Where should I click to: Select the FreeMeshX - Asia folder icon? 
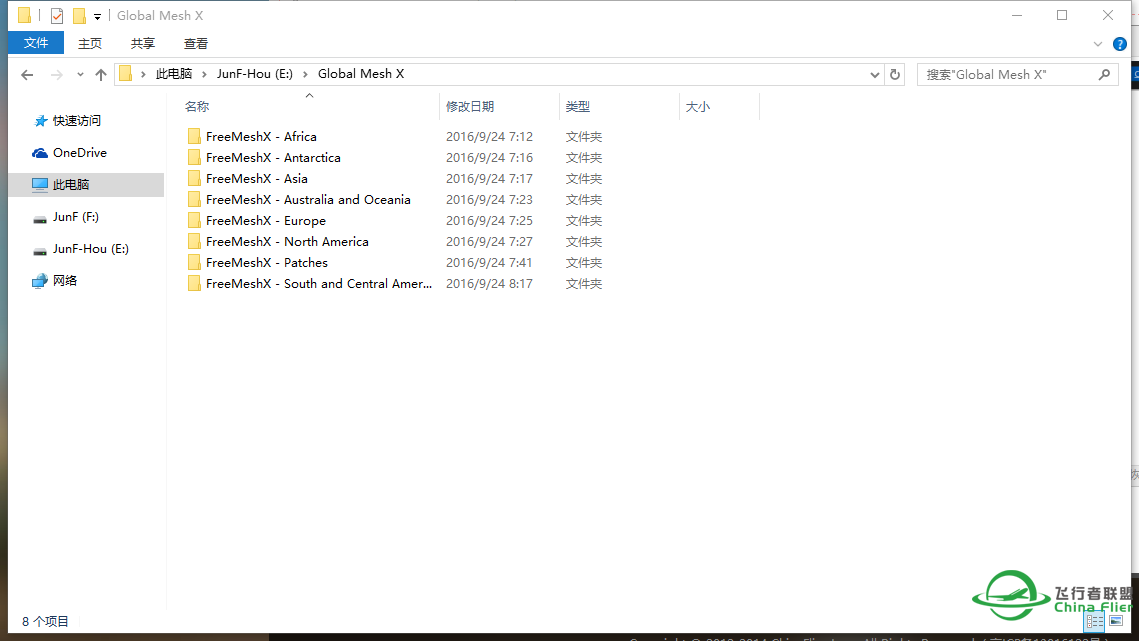click(x=194, y=179)
